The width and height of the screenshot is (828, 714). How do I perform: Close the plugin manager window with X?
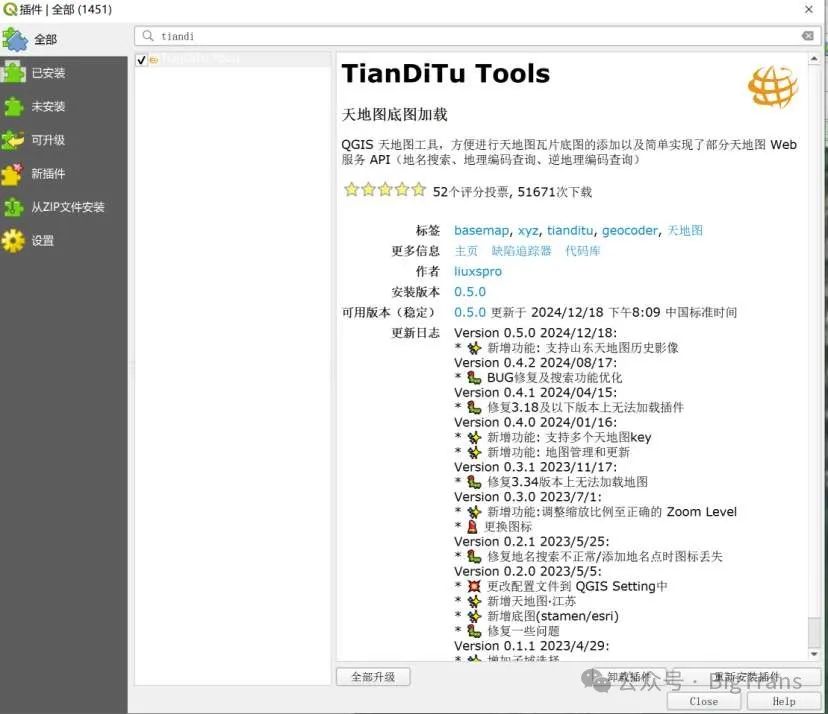point(808,9)
